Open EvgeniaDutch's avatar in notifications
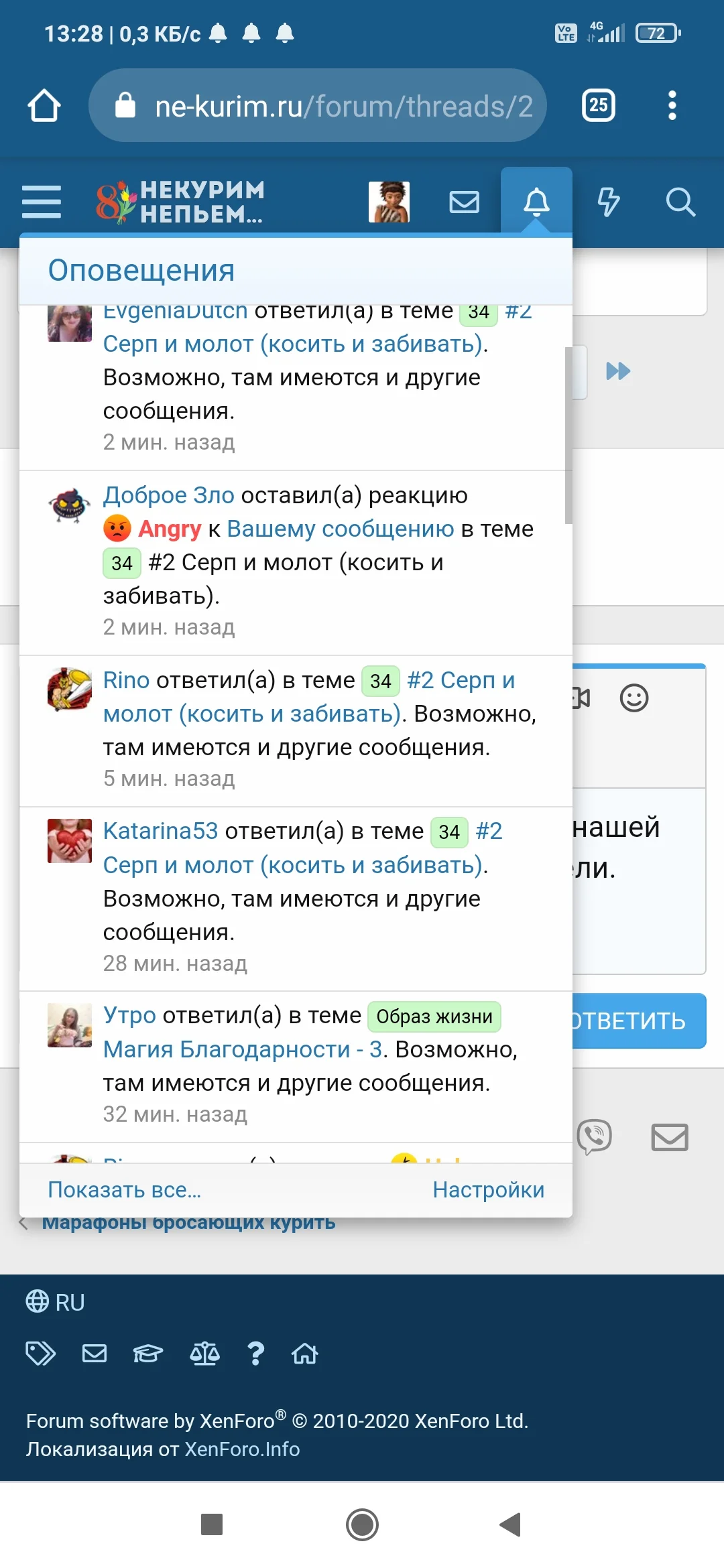This screenshot has width=724, height=1568. 70,322
